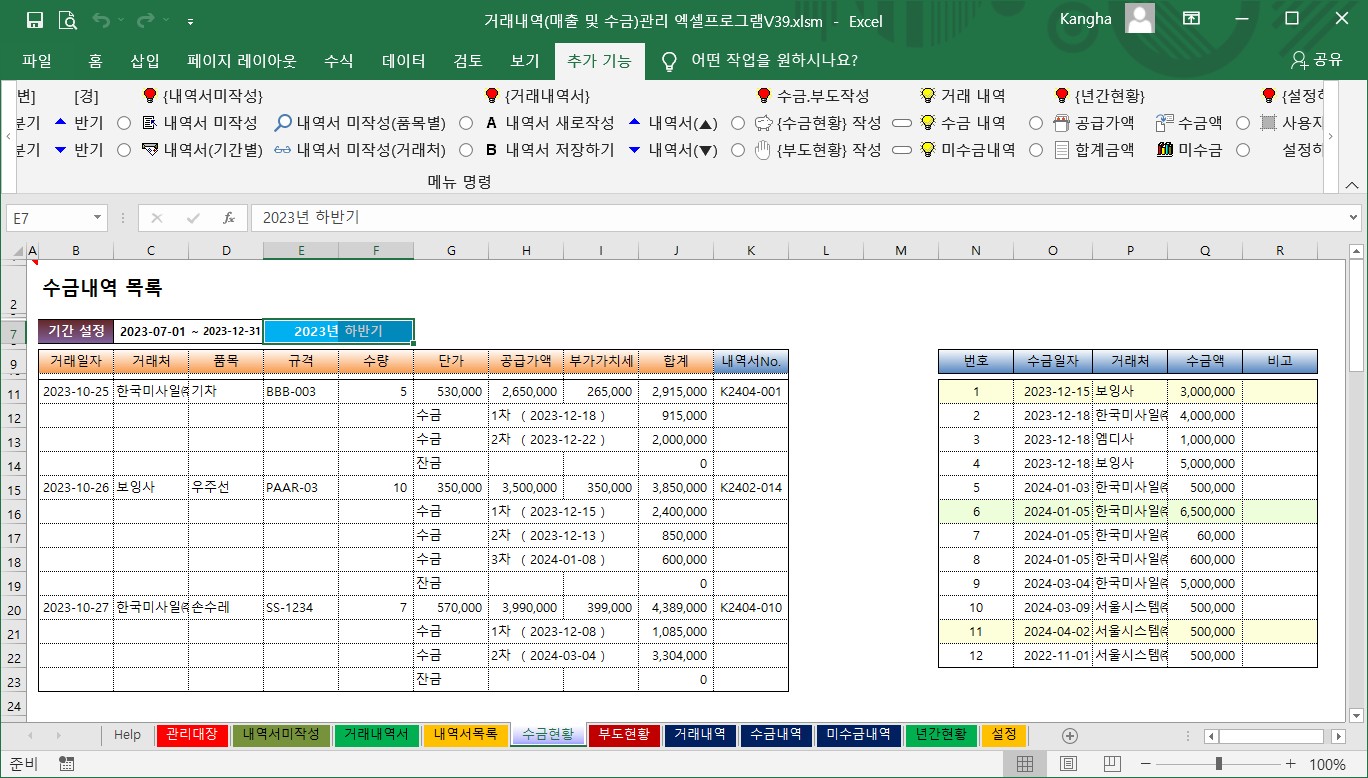Click 어떤 작업을 원하시나요 search box
1368x778 pixels.
774,60
